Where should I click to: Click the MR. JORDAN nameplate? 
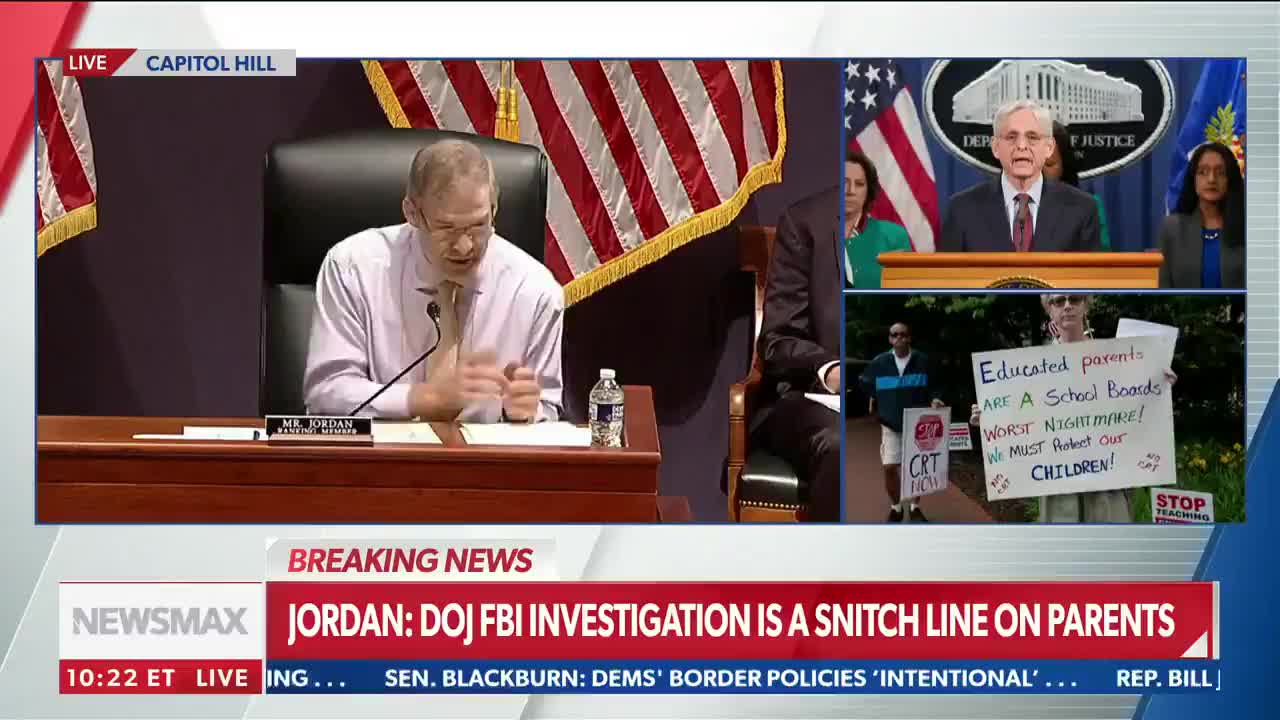point(319,428)
